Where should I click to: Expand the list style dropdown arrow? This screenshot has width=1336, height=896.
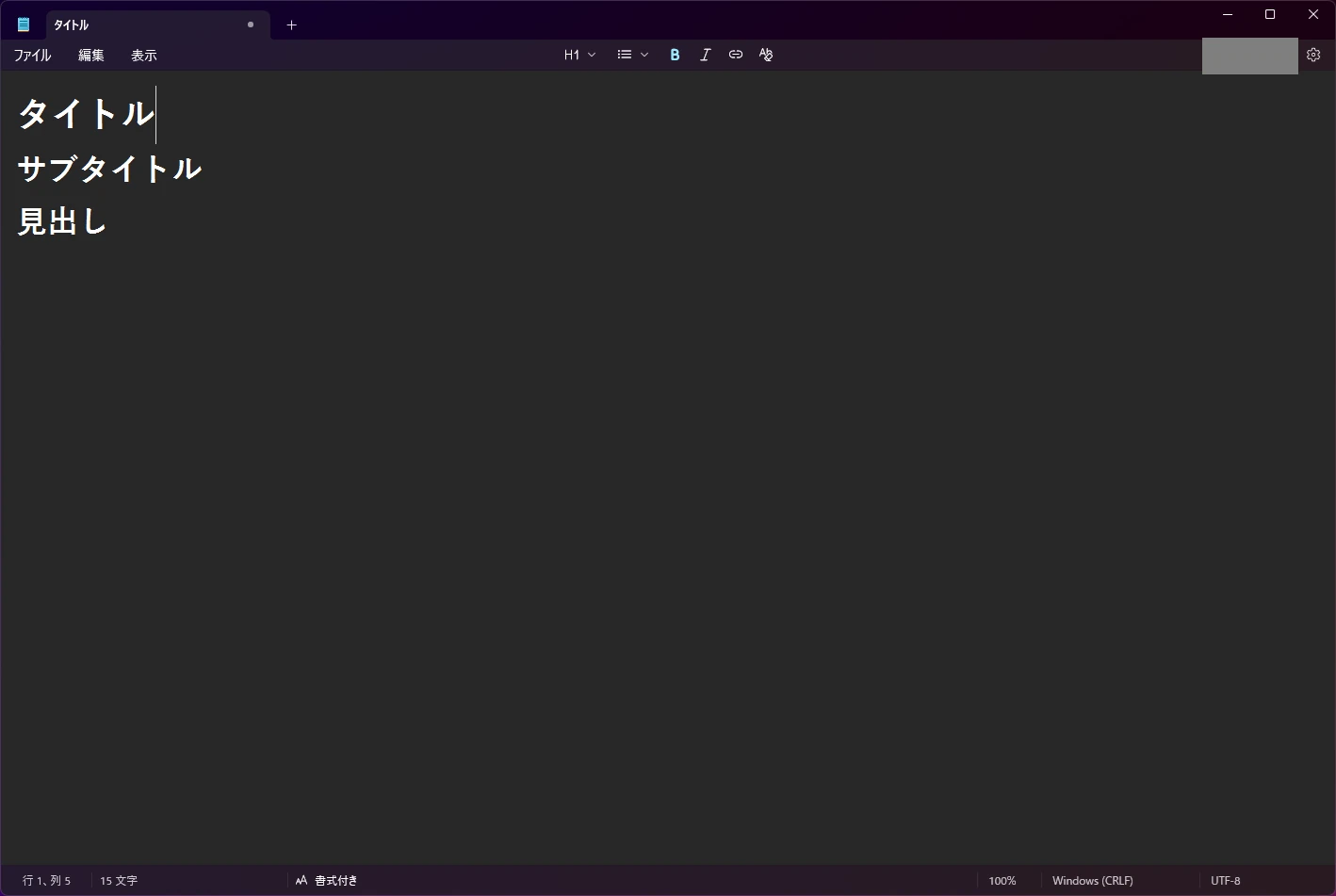tap(644, 55)
